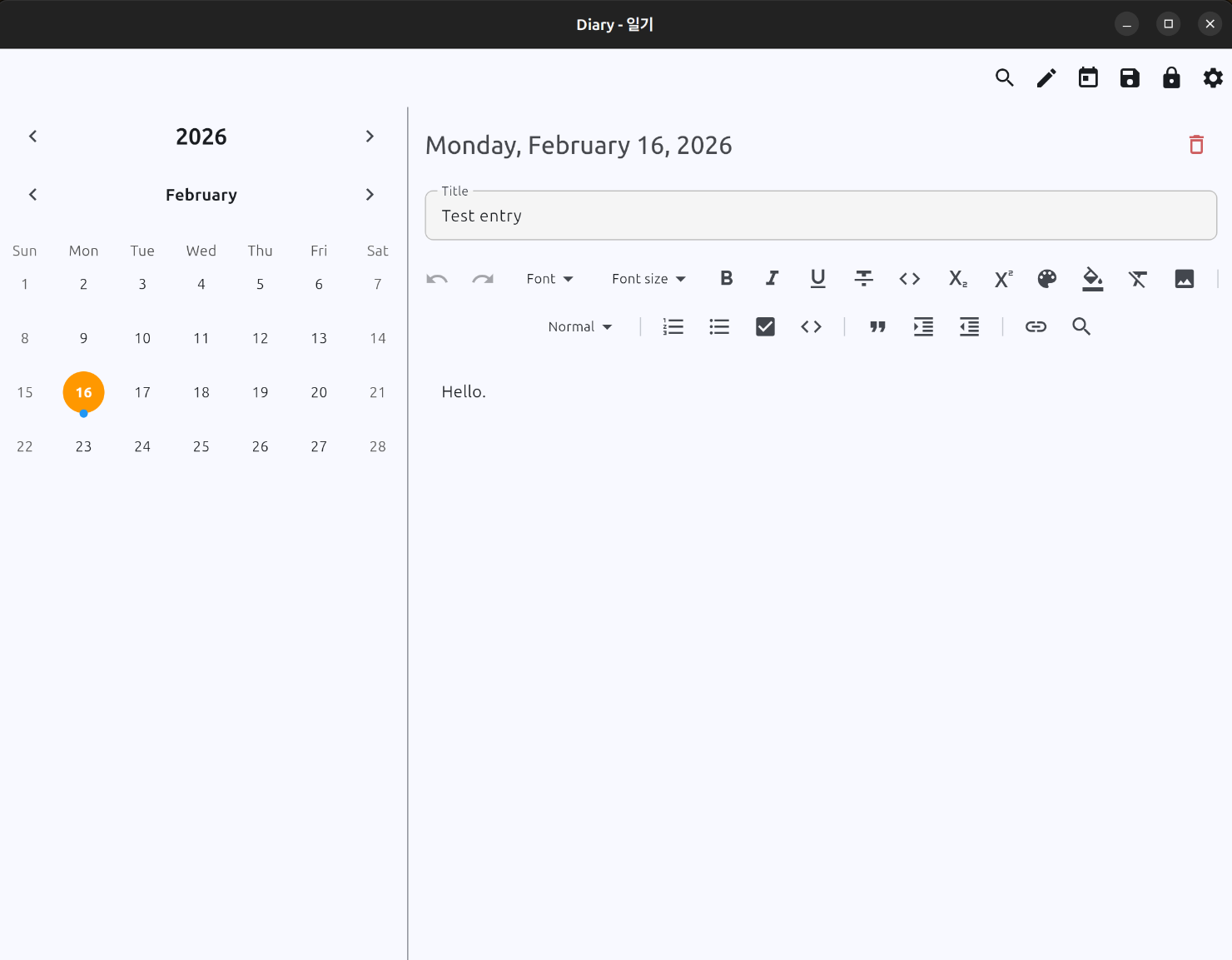Insert a code block from second toolbar row
The image size is (1232, 960).
[812, 327]
